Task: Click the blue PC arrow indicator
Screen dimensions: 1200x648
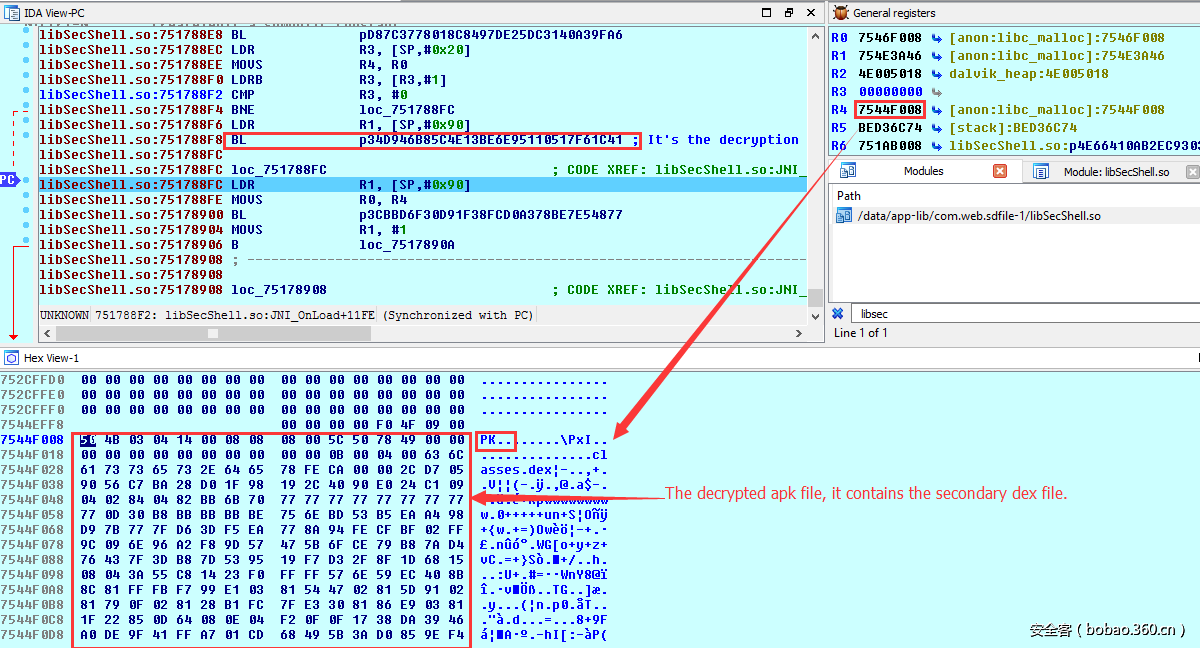Action: coord(9,180)
